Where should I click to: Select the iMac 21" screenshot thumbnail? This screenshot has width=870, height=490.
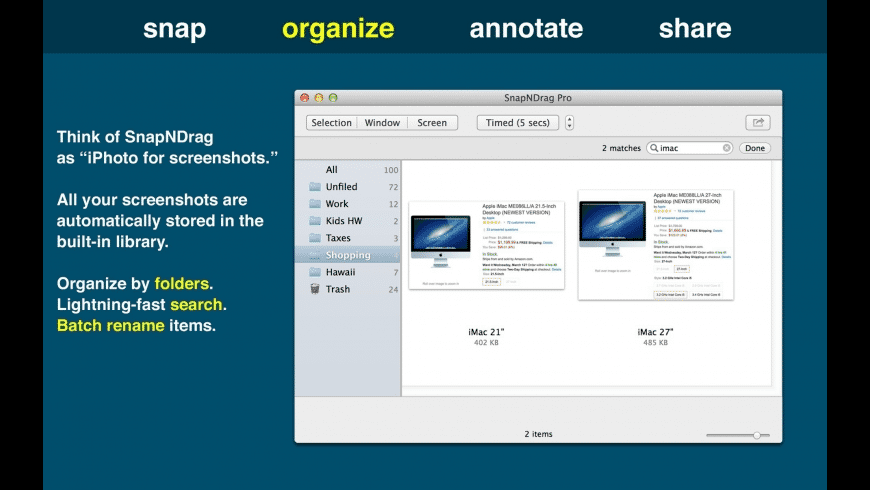click(x=487, y=245)
